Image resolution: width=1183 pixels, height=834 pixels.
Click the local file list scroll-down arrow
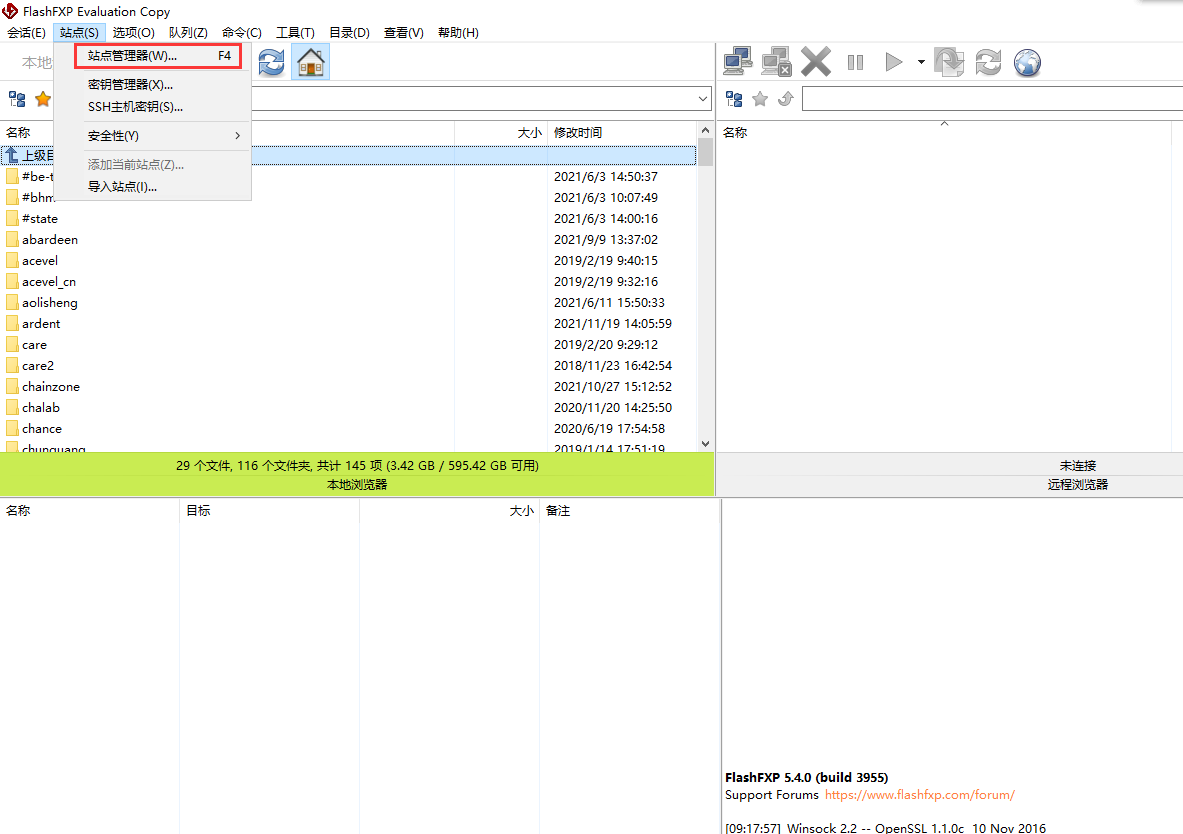(705, 443)
